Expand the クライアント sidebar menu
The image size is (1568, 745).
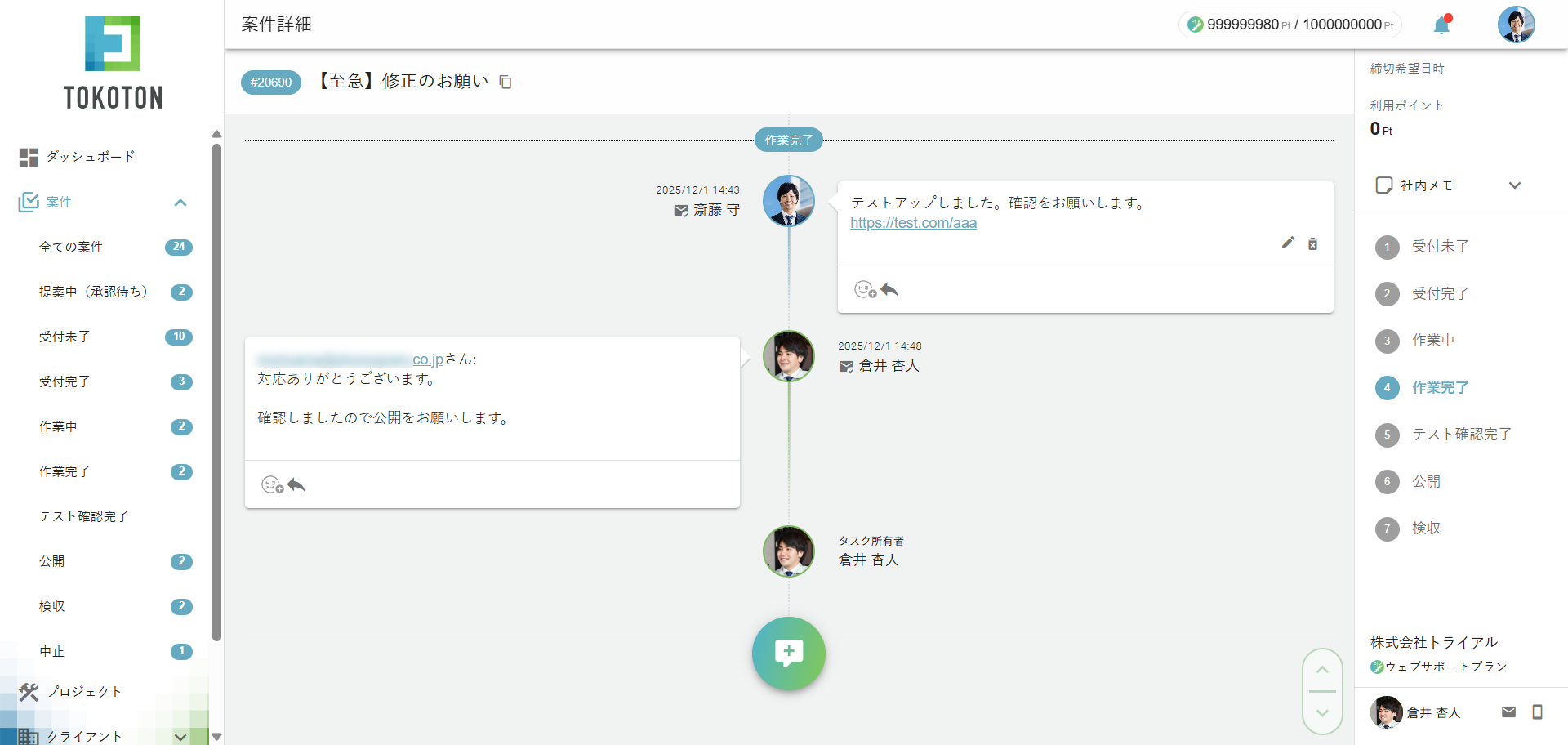tap(180, 737)
